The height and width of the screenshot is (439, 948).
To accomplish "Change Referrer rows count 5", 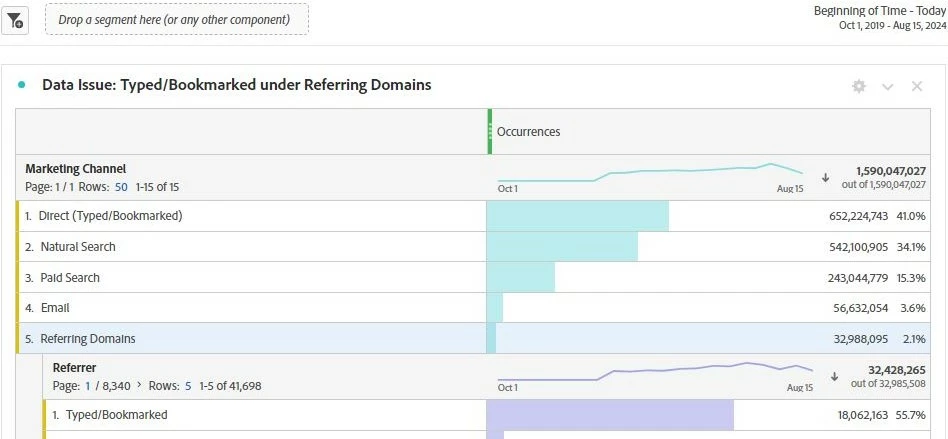I will 188,386.
